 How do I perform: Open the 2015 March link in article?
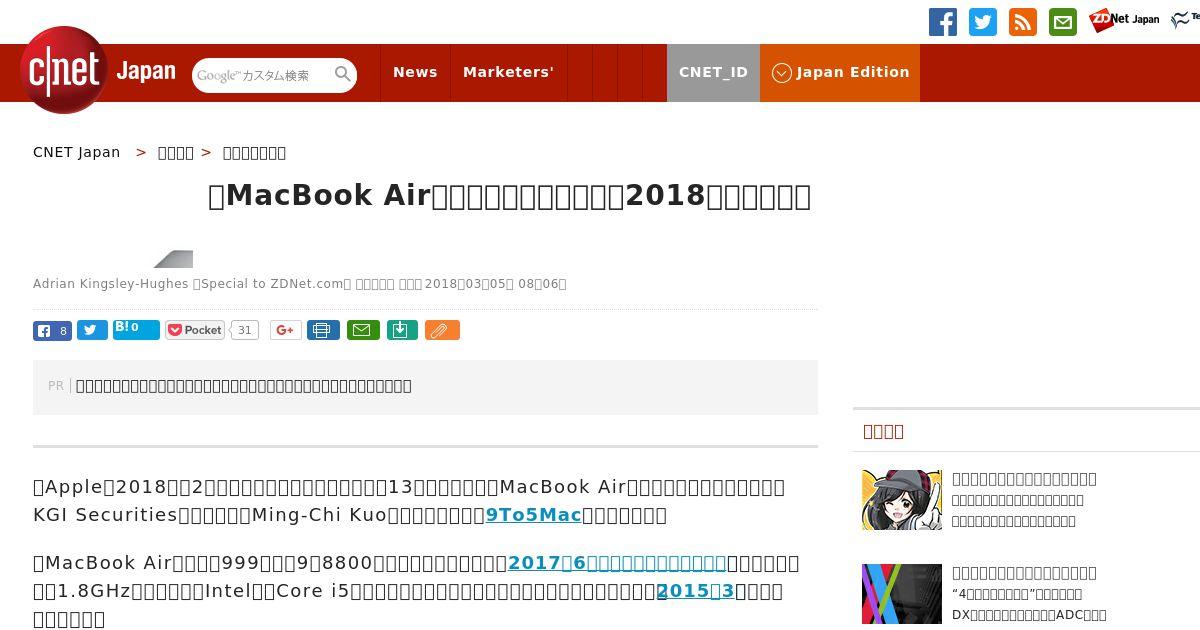click(x=695, y=591)
